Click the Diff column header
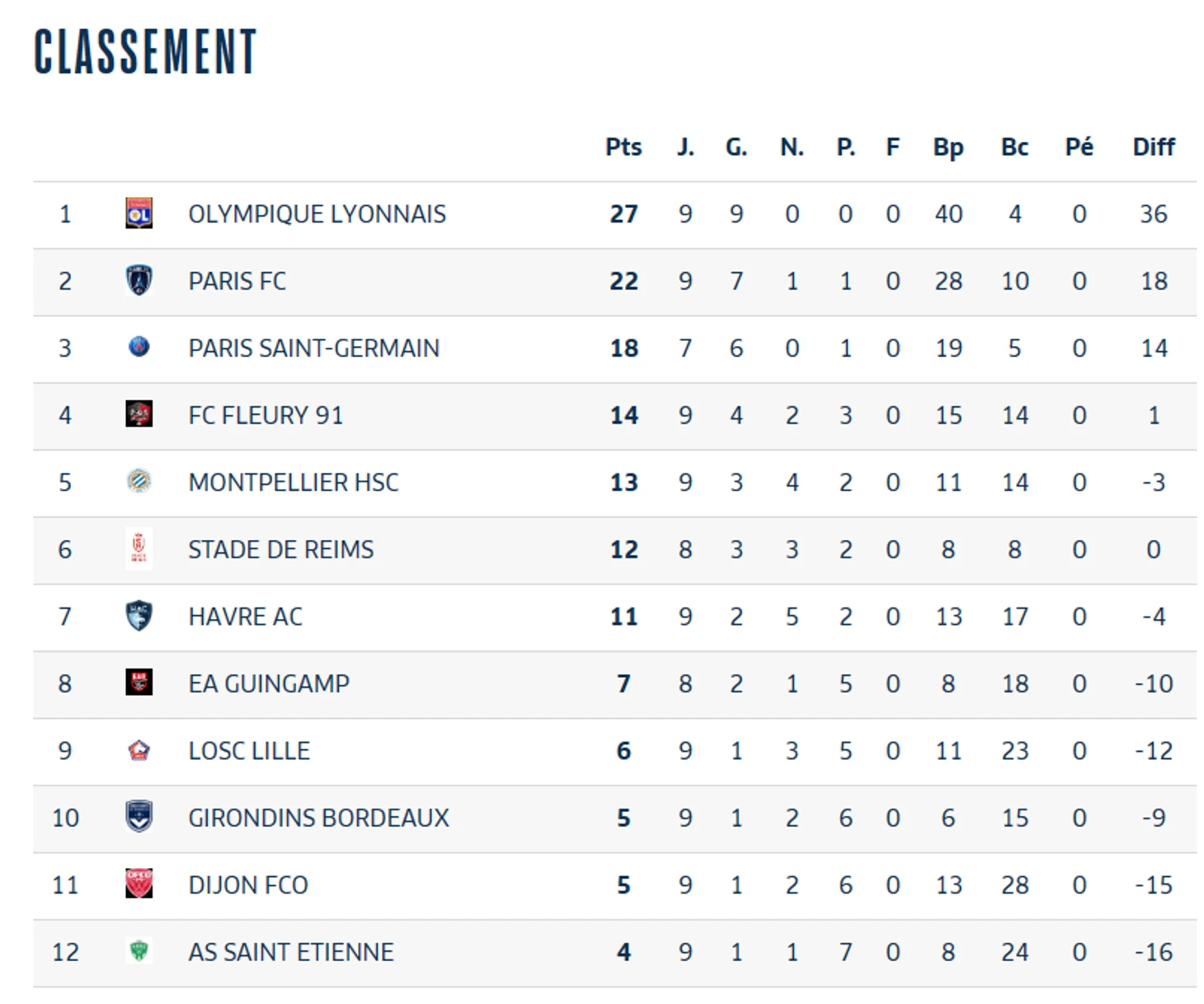 1153,147
